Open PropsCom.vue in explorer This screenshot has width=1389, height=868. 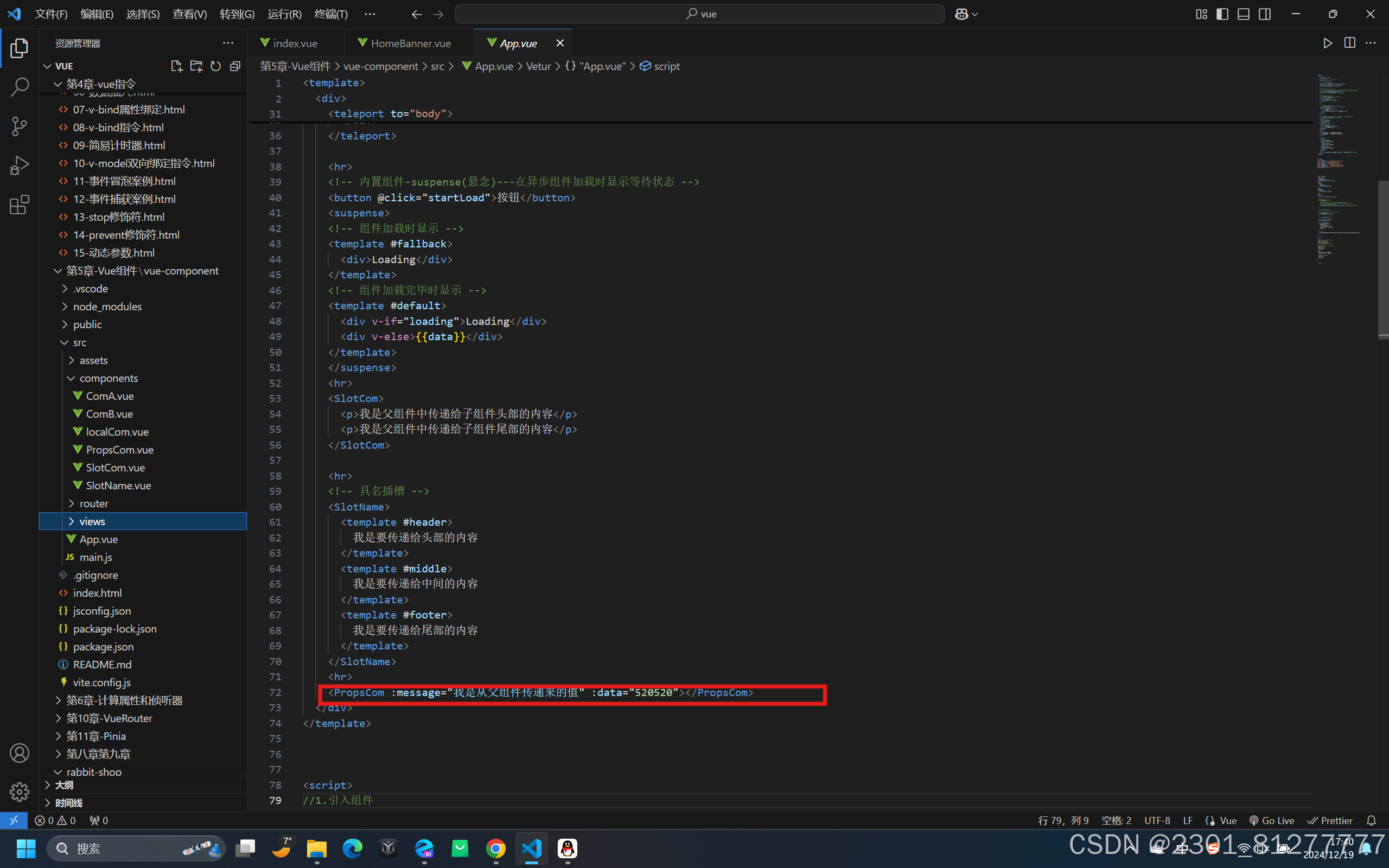[143, 450]
